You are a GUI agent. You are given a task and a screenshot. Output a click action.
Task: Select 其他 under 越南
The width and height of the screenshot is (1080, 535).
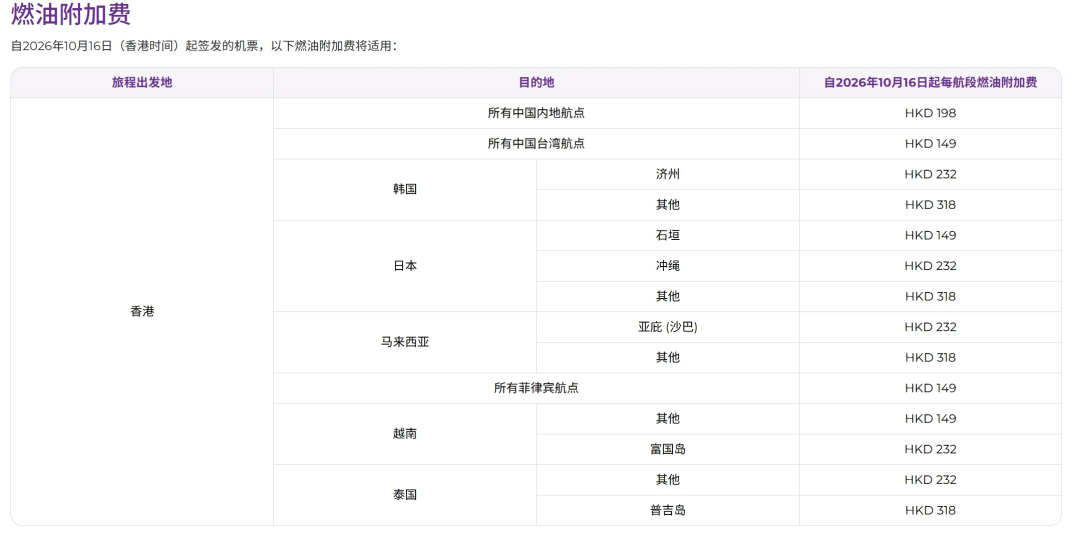tap(667, 419)
